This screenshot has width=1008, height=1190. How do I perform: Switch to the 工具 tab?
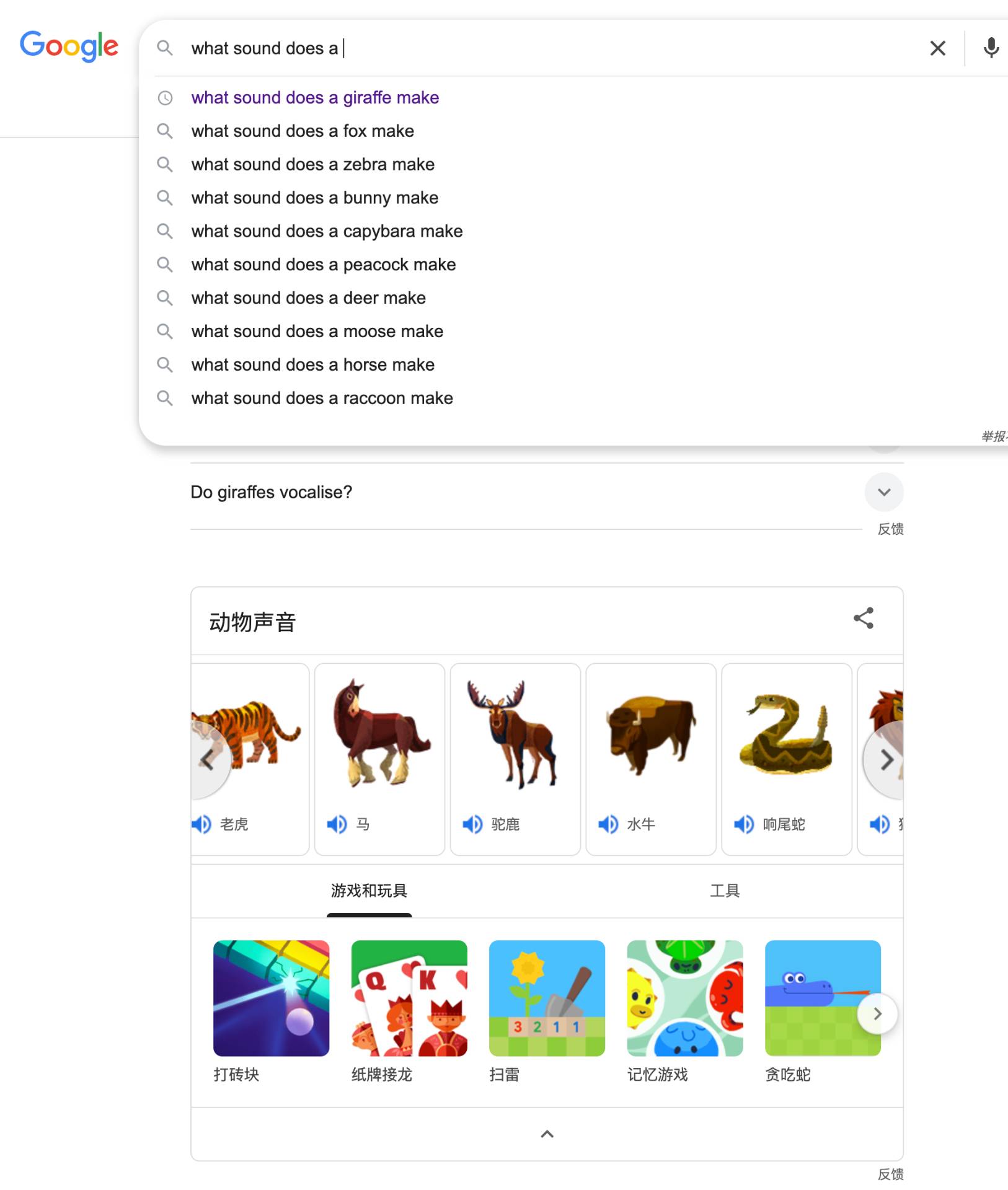click(725, 891)
